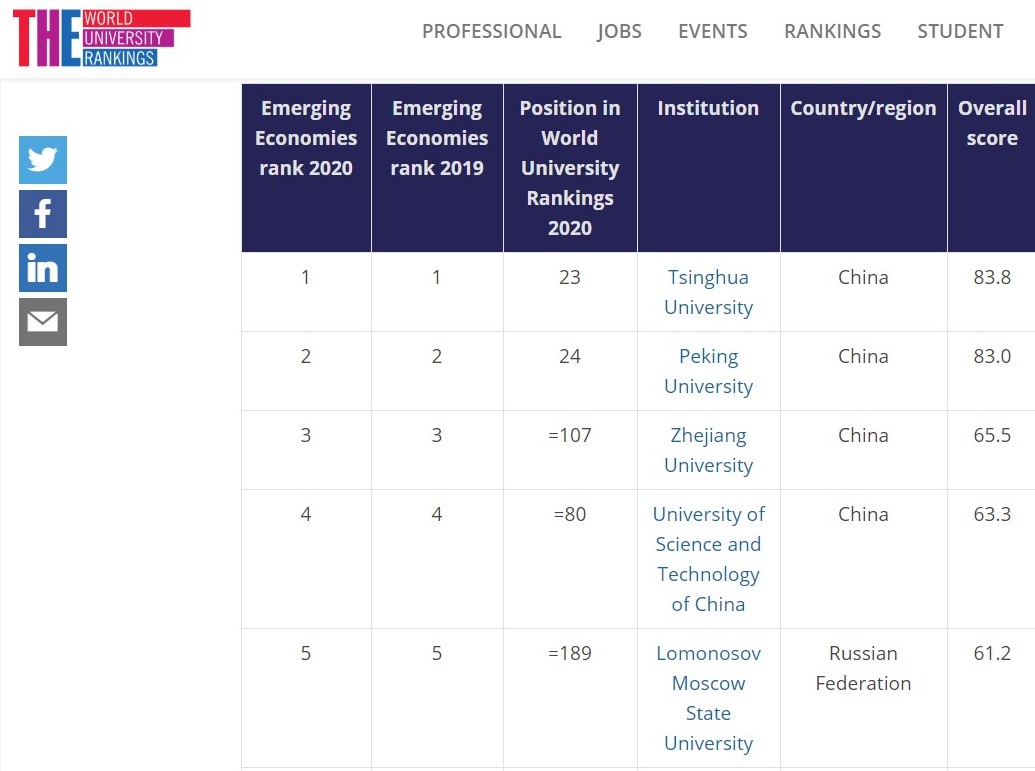Open University of Science and Technology of China
The image size is (1035, 771).
(x=708, y=559)
